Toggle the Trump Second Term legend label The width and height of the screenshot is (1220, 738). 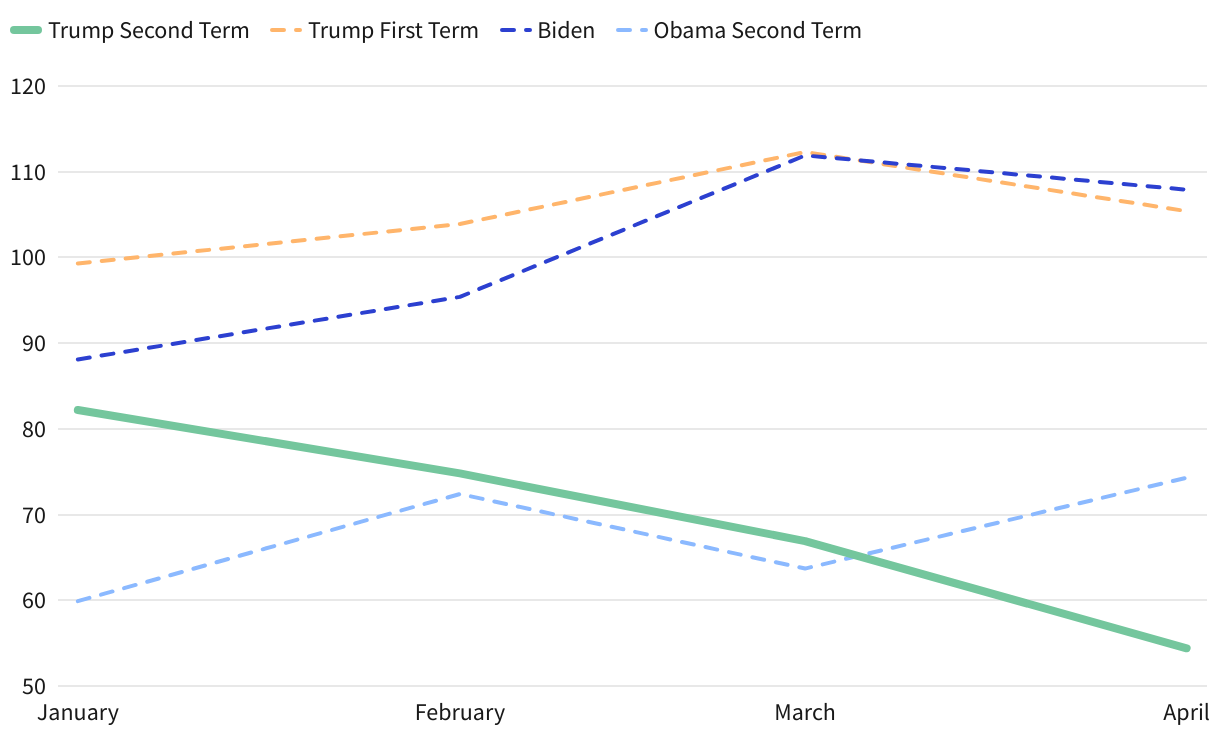point(148,31)
